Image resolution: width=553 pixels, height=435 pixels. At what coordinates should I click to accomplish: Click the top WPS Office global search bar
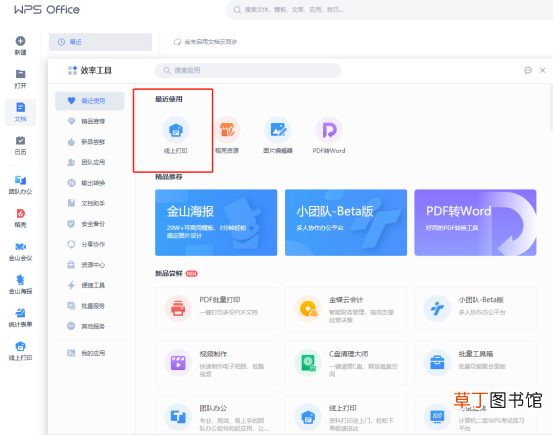click(x=389, y=10)
